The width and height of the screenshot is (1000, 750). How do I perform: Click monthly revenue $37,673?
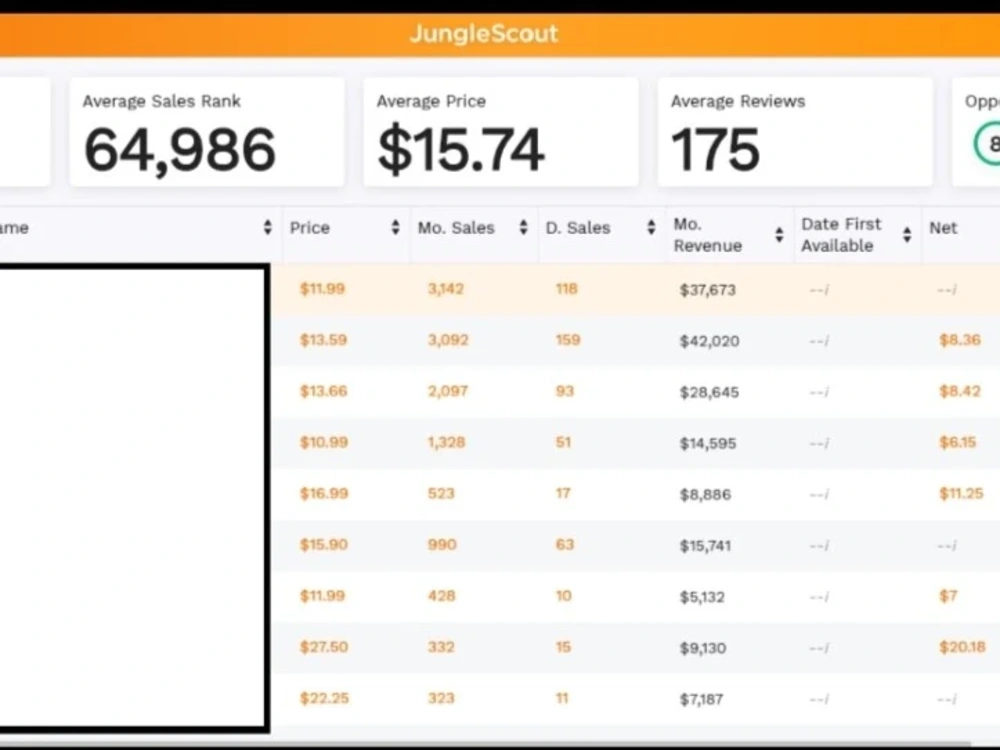(707, 290)
